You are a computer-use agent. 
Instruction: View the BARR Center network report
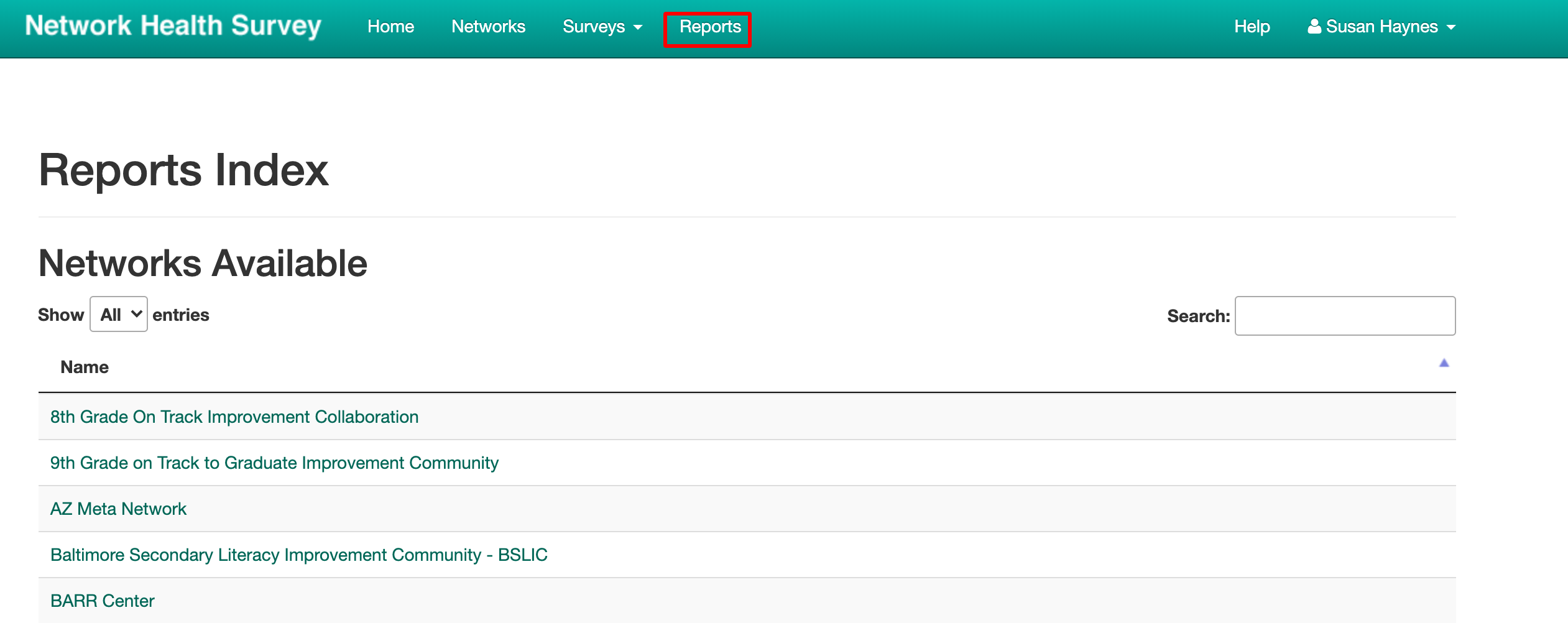[102, 601]
